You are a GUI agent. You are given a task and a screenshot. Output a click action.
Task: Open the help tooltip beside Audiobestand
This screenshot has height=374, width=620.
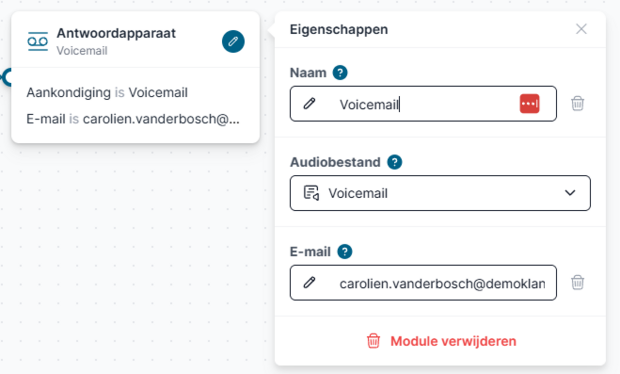tap(394, 162)
